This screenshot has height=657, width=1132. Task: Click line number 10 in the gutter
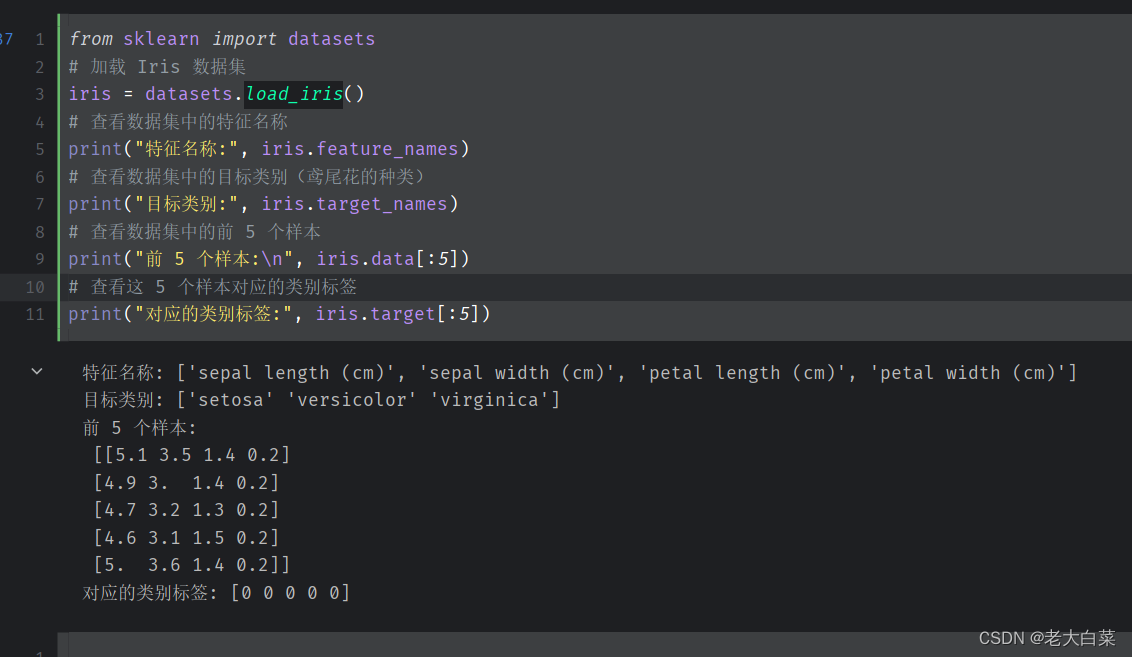click(35, 287)
